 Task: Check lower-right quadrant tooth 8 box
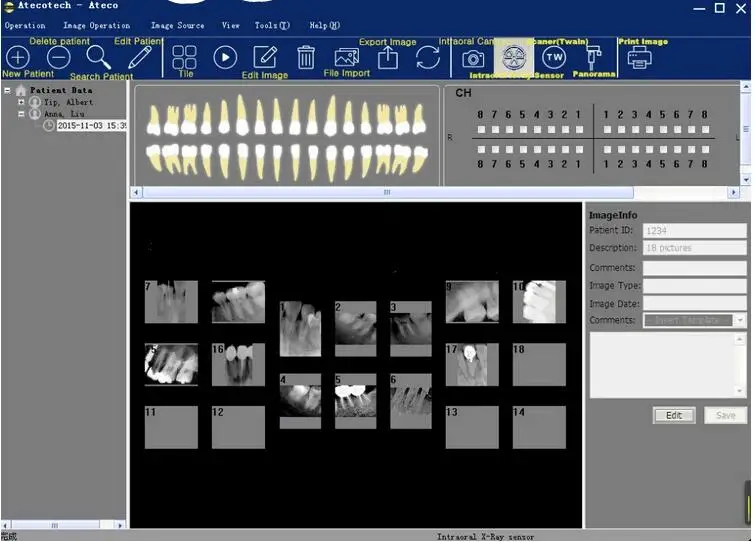[705, 149]
